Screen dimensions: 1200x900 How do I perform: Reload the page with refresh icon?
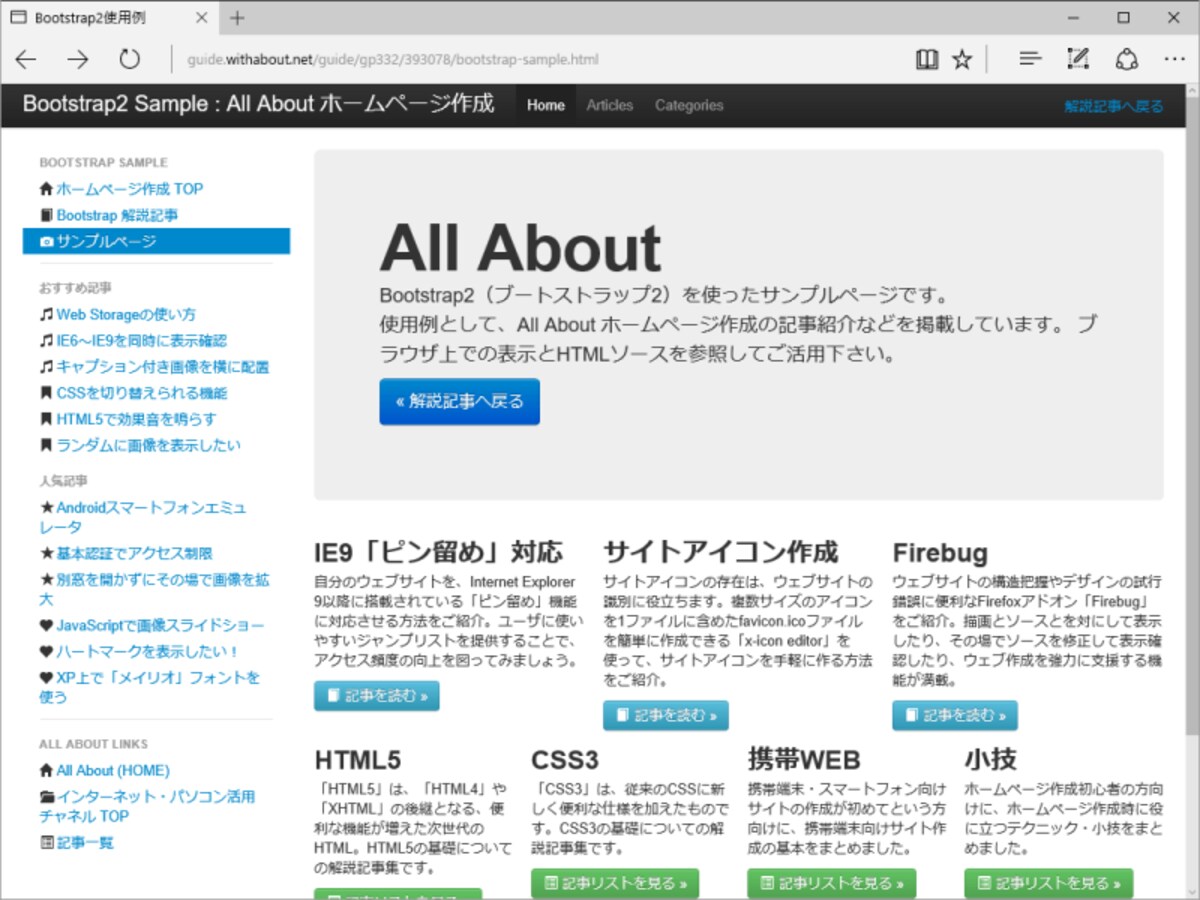tap(130, 60)
